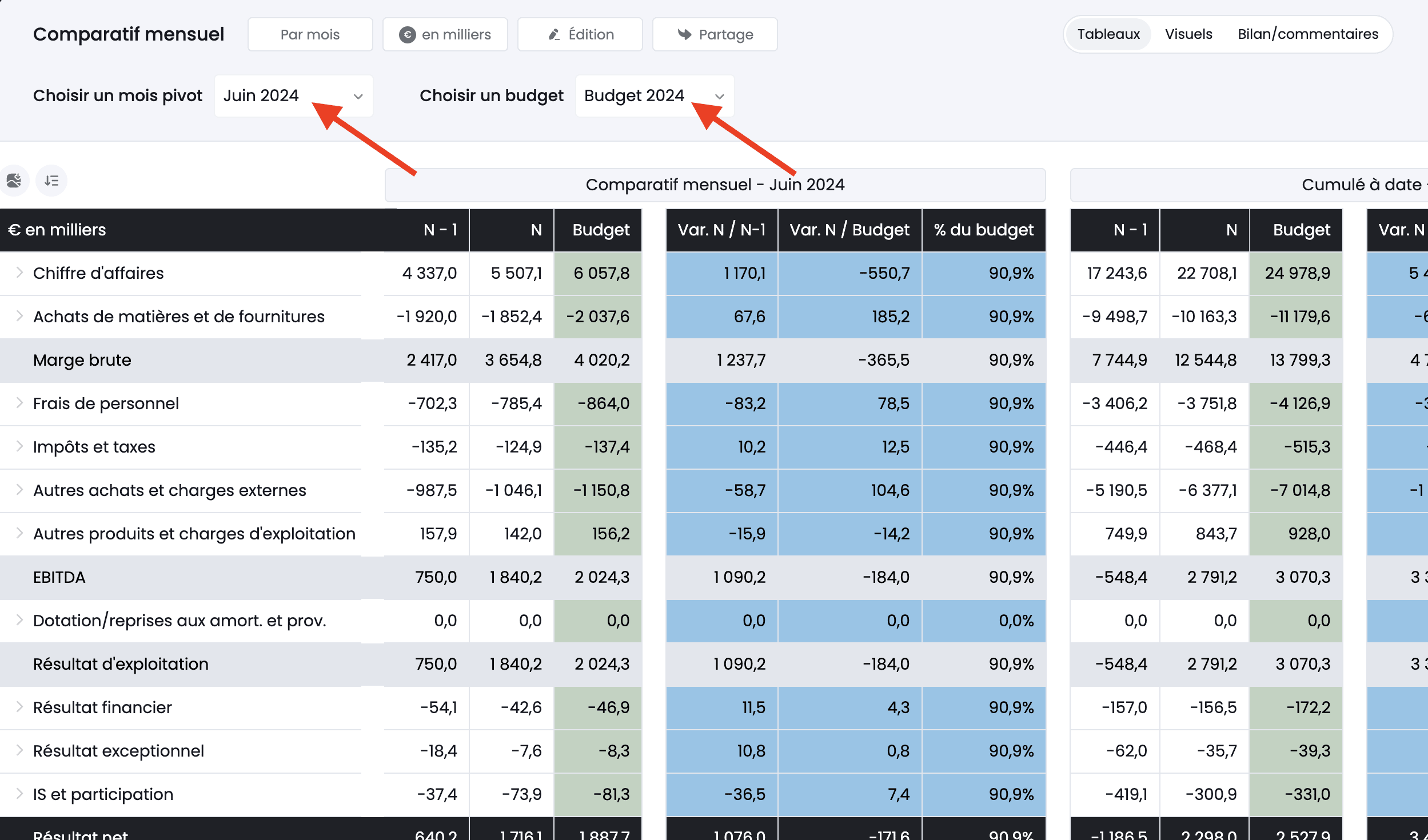The image size is (1428, 840).
Task: Click the Cumulé à date header
Action: (x=1248, y=185)
